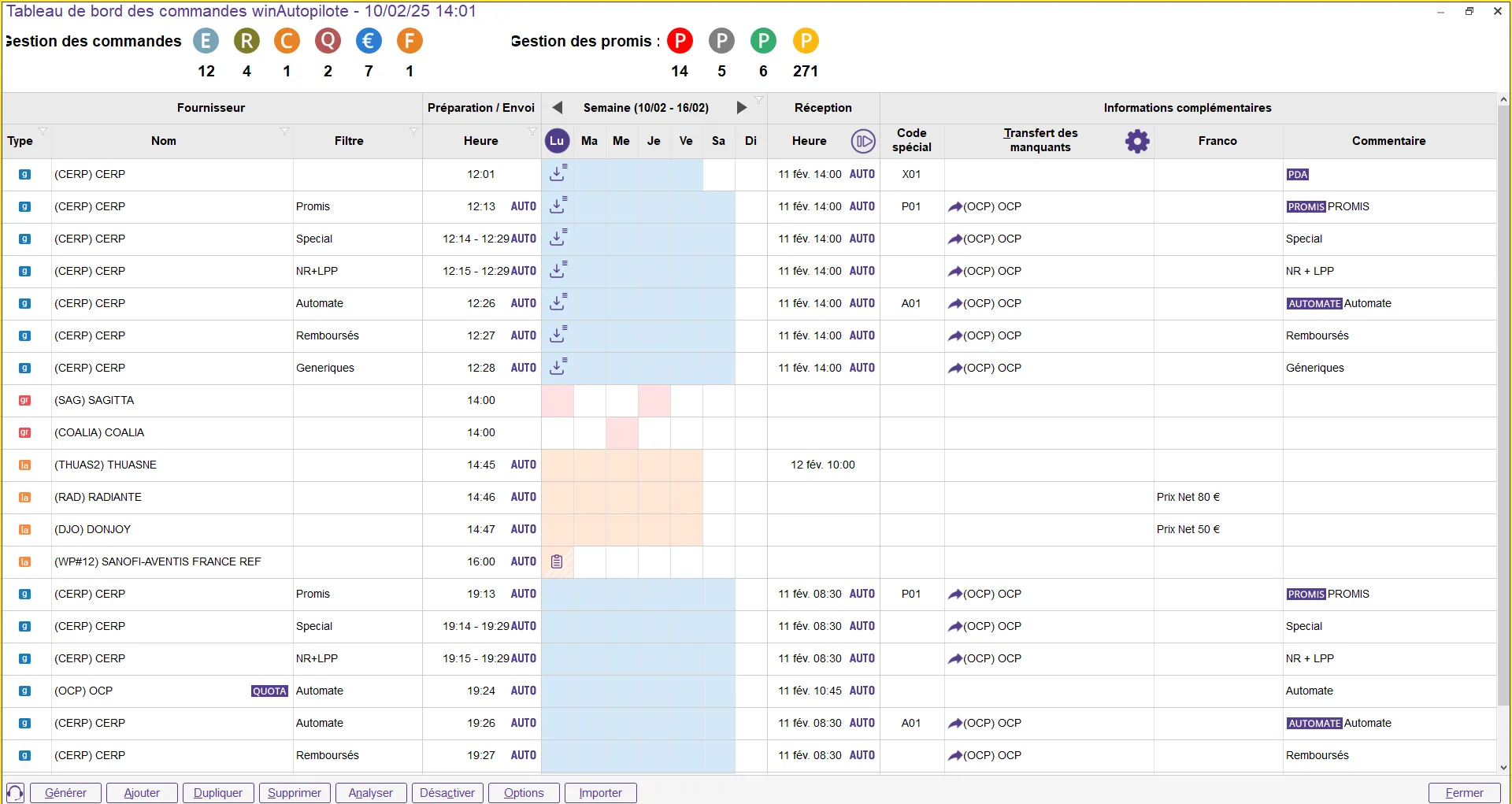Click the Générer button
Viewport: 1512px width, 804px height.
click(66, 793)
